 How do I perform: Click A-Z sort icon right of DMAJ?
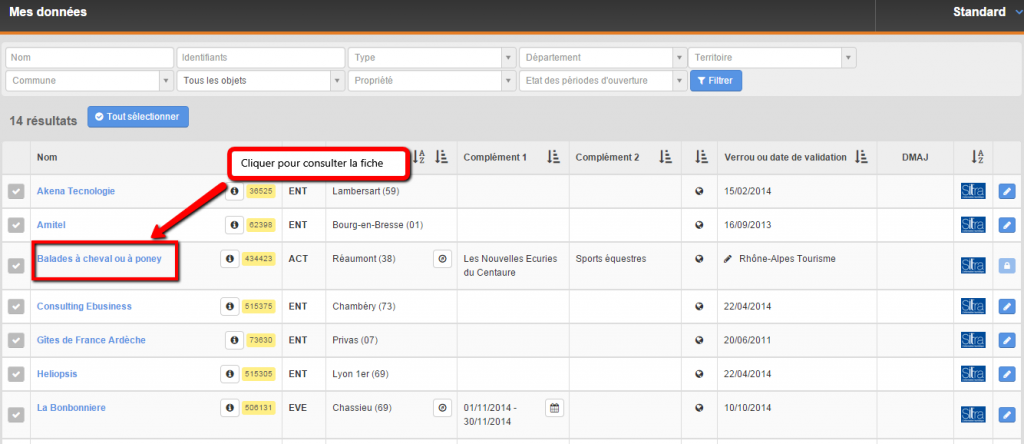click(978, 157)
